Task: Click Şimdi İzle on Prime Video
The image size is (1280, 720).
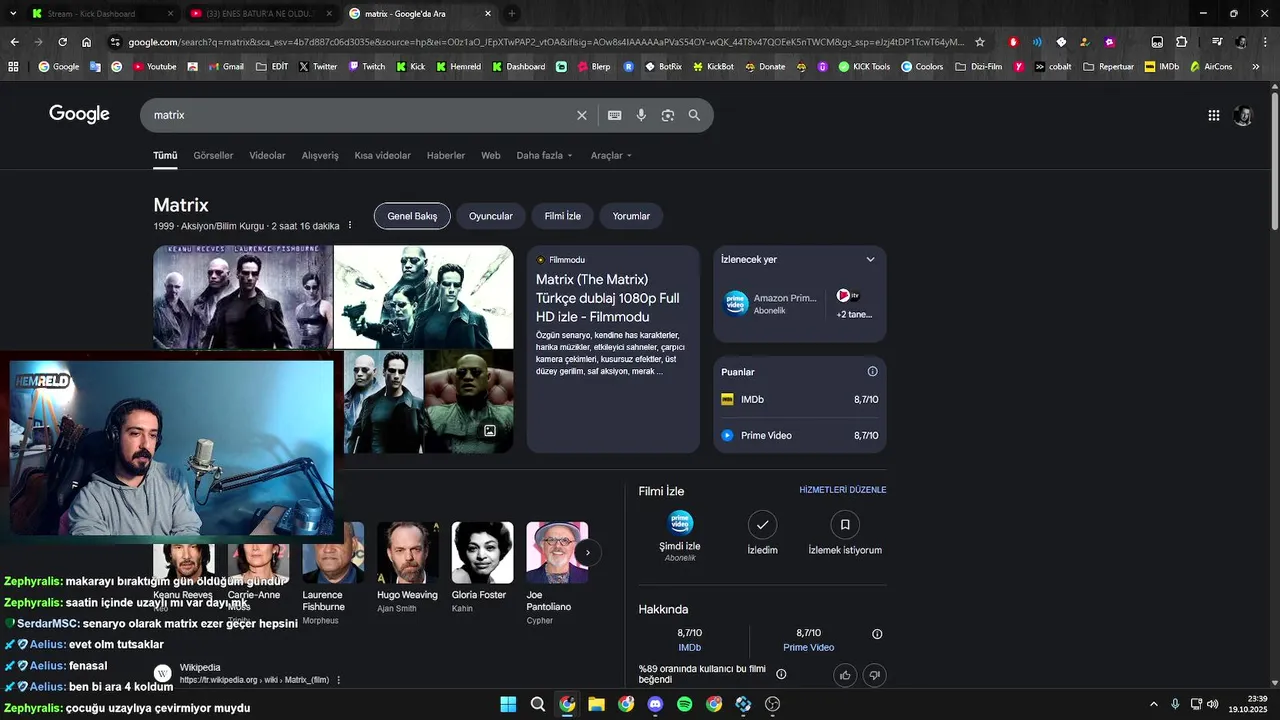Action: coord(680,535)
